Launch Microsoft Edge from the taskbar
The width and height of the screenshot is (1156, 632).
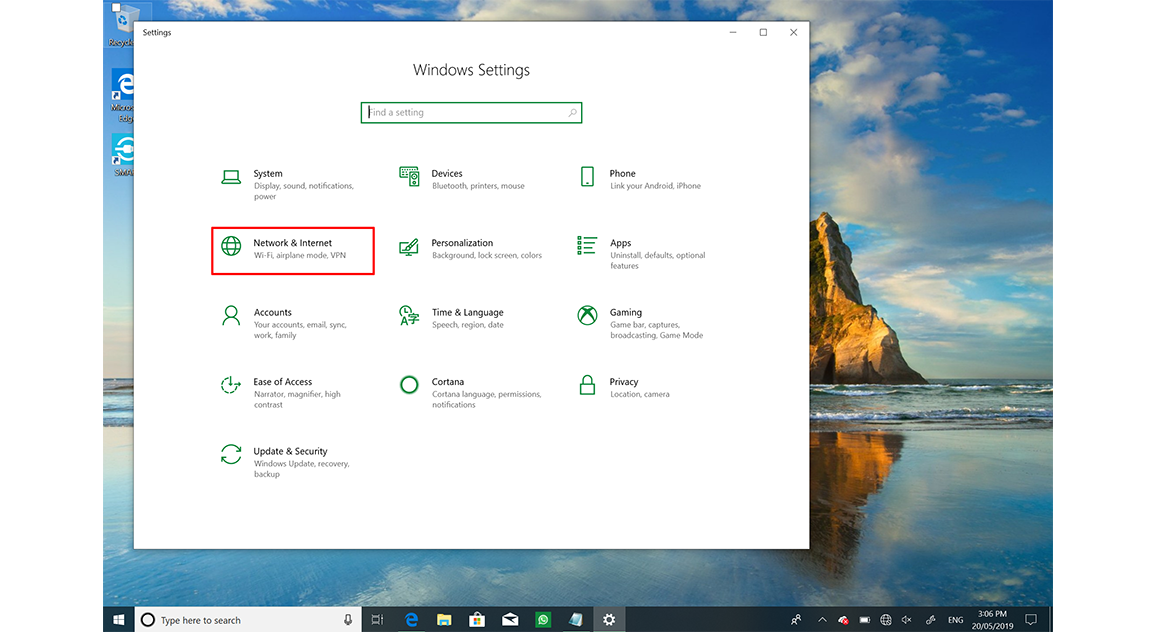411,619
